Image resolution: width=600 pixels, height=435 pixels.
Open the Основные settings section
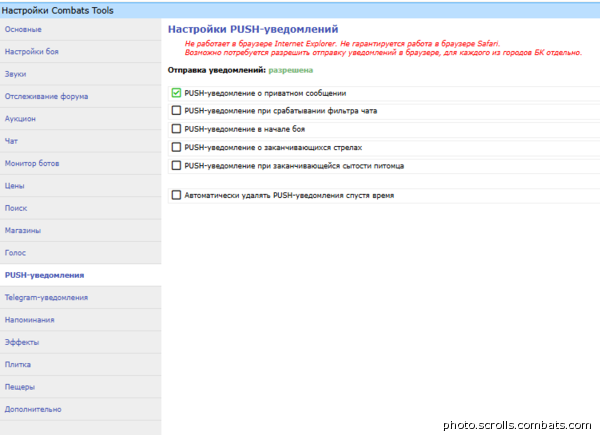[x=24, y=29]
